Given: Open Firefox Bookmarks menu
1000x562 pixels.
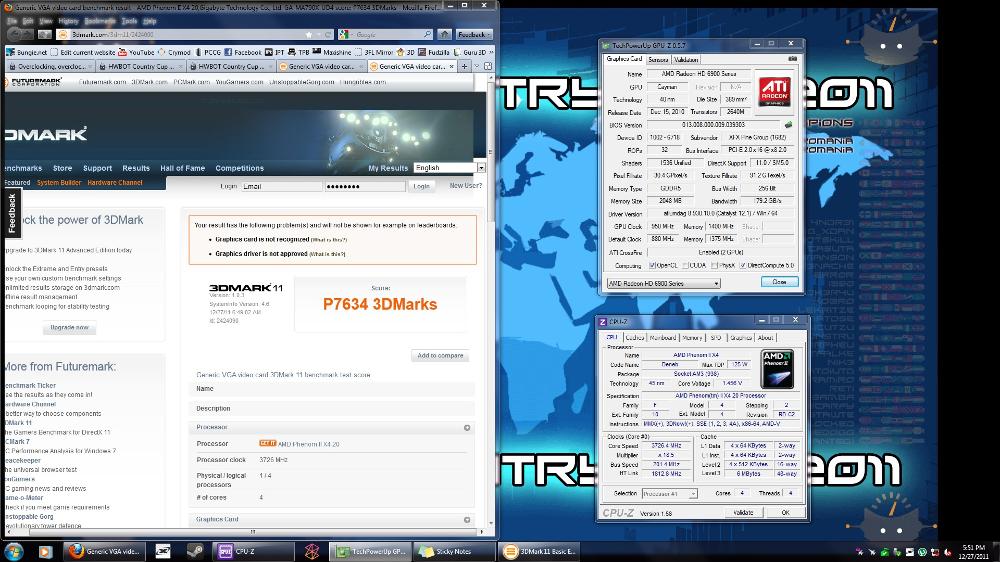Looking at the screenshot, I should (x=100, y=21).
